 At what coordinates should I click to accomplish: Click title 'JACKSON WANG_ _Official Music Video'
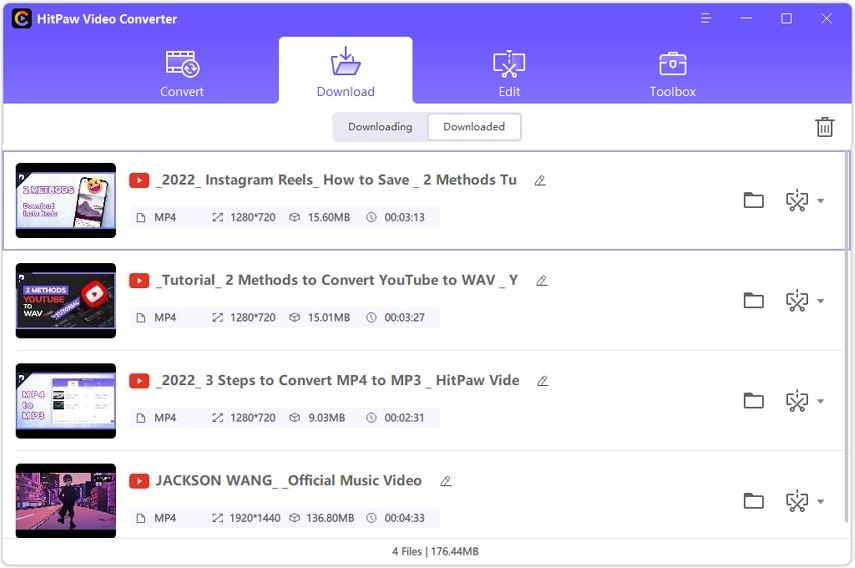click(288, 481)
